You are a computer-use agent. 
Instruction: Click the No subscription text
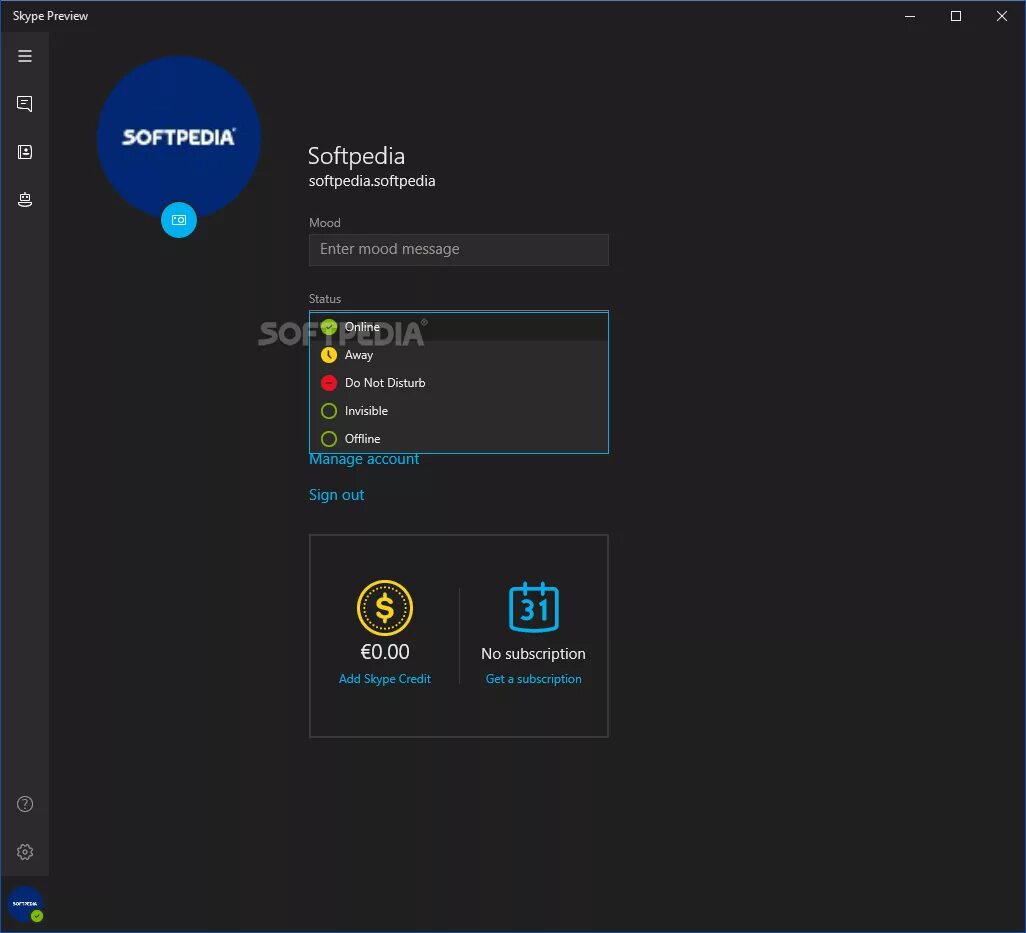(x=533, y=654)
